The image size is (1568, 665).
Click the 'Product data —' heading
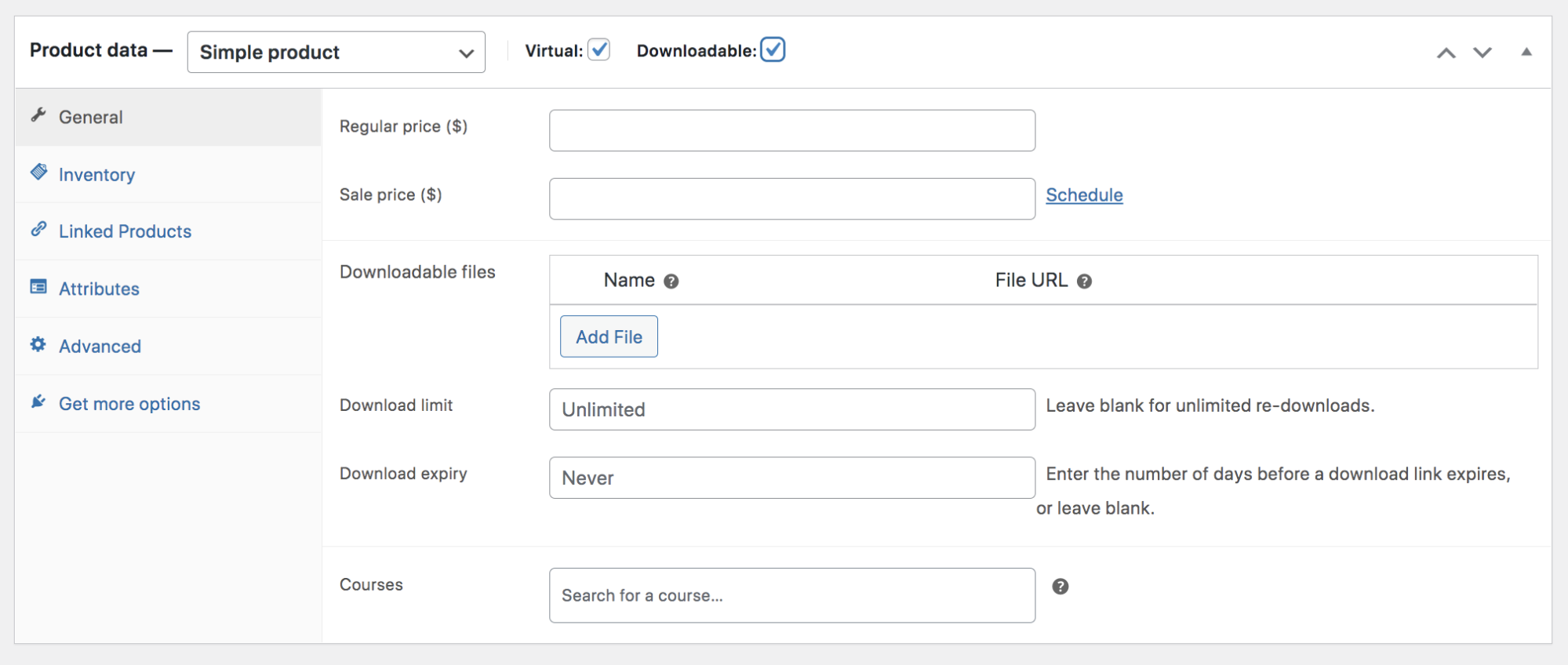coord(101,50)
